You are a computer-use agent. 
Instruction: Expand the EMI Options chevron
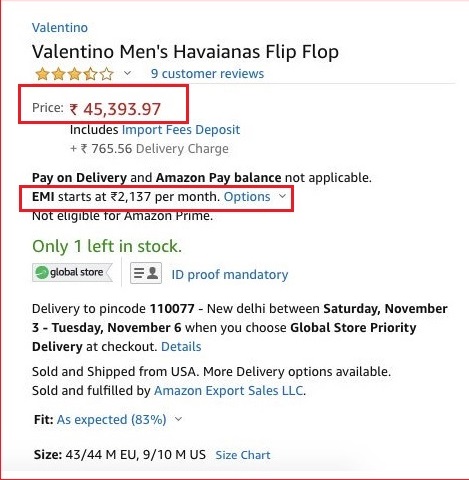(282, 196)
